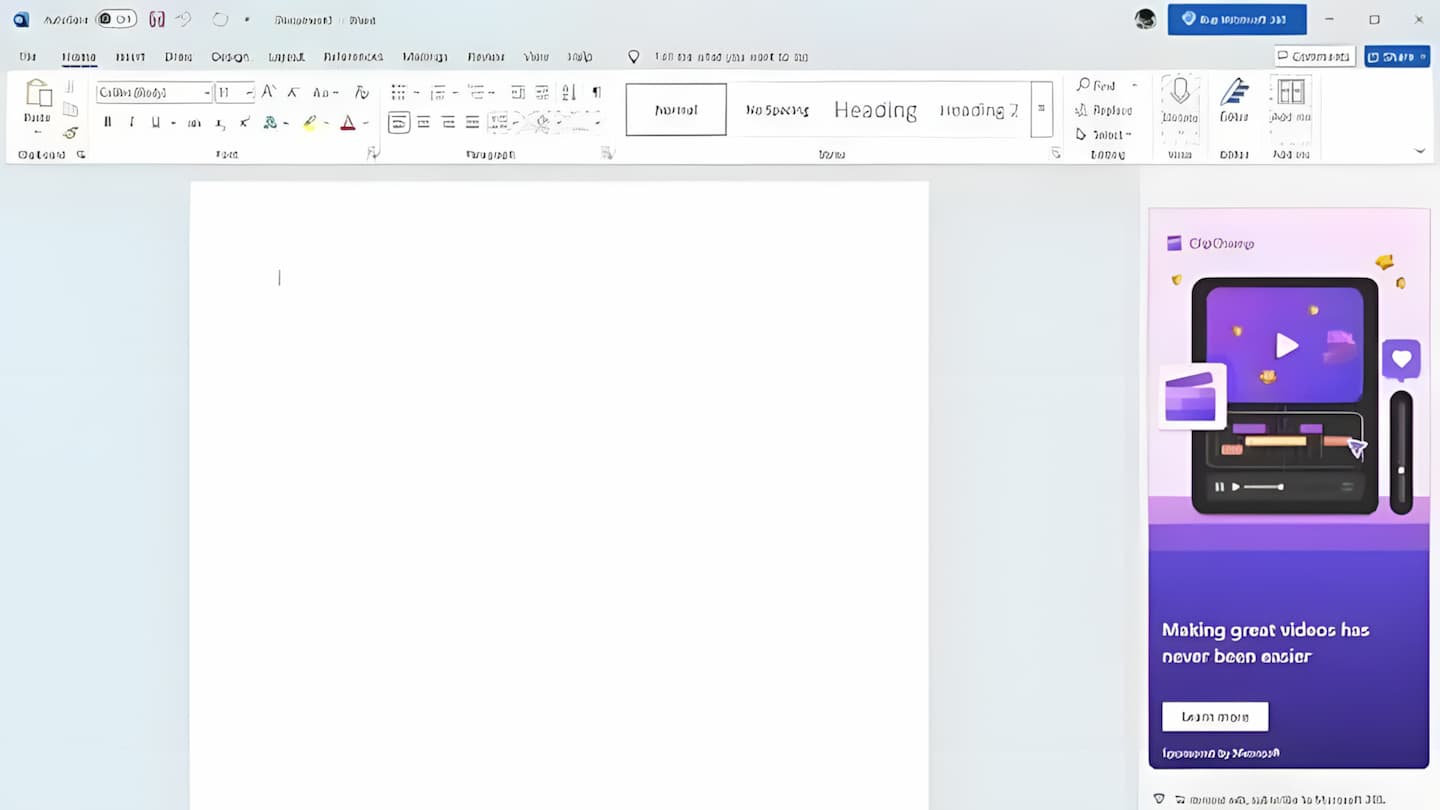Open the font name dropdown

206,92
